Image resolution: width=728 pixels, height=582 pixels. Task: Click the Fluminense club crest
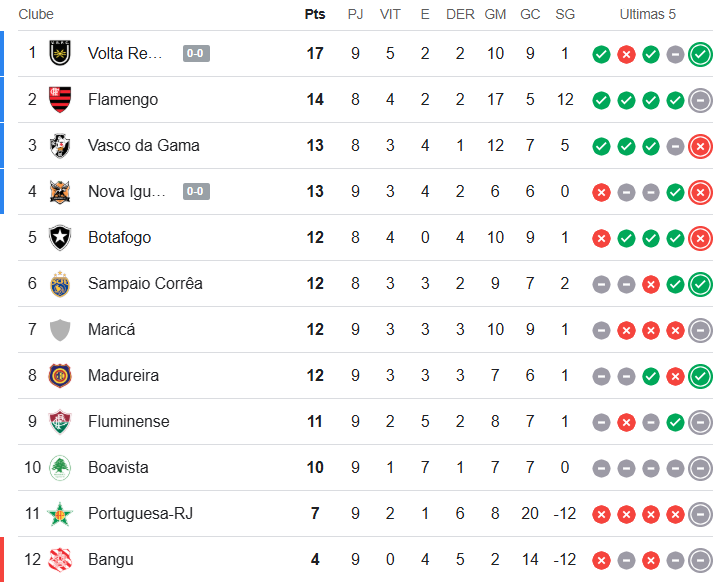[x=61, y=421]
